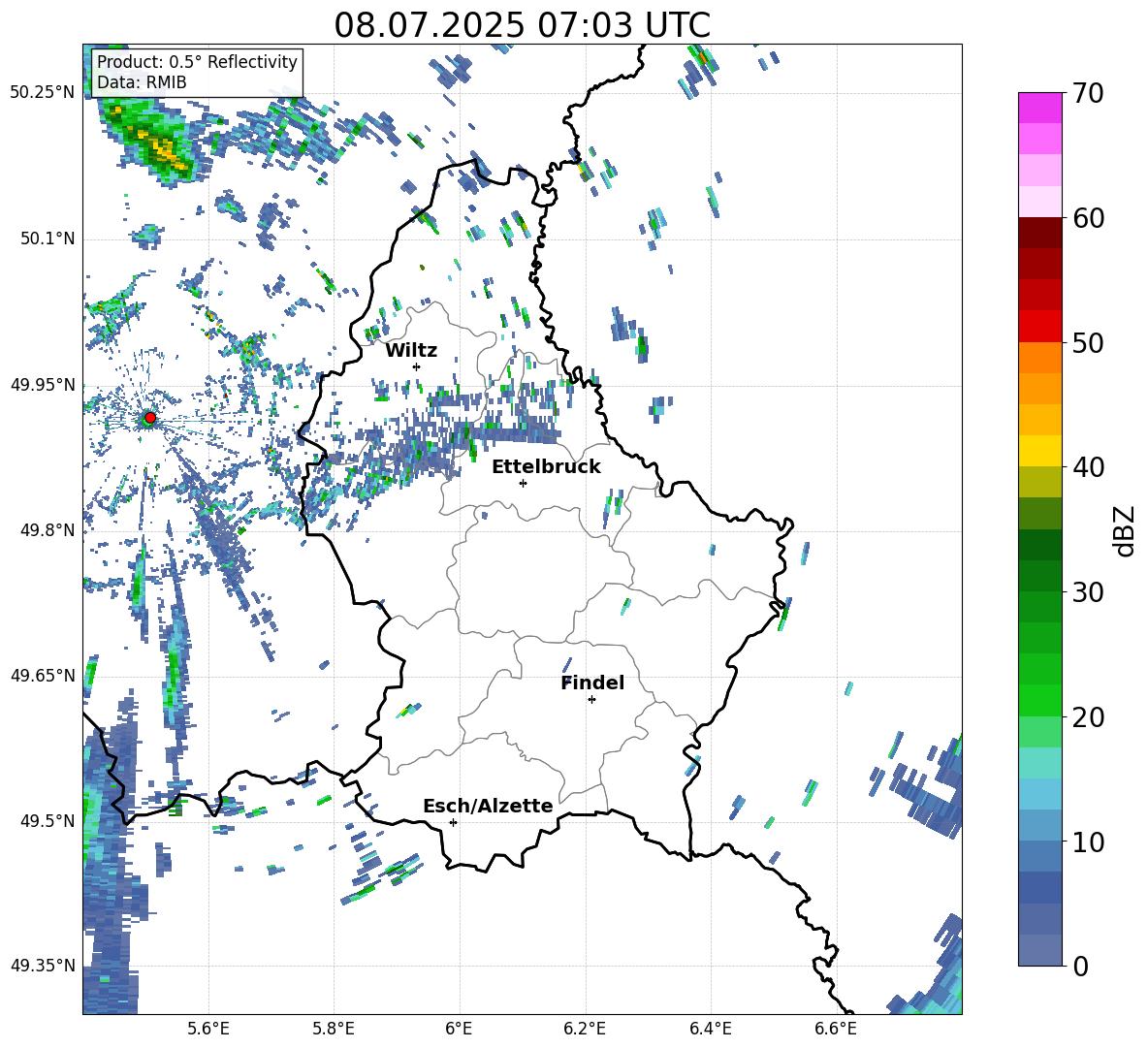Screen dimensions: 1148x1048
Task: Click the 30 colorbar tick label
Action: (x=1088, y=592)
